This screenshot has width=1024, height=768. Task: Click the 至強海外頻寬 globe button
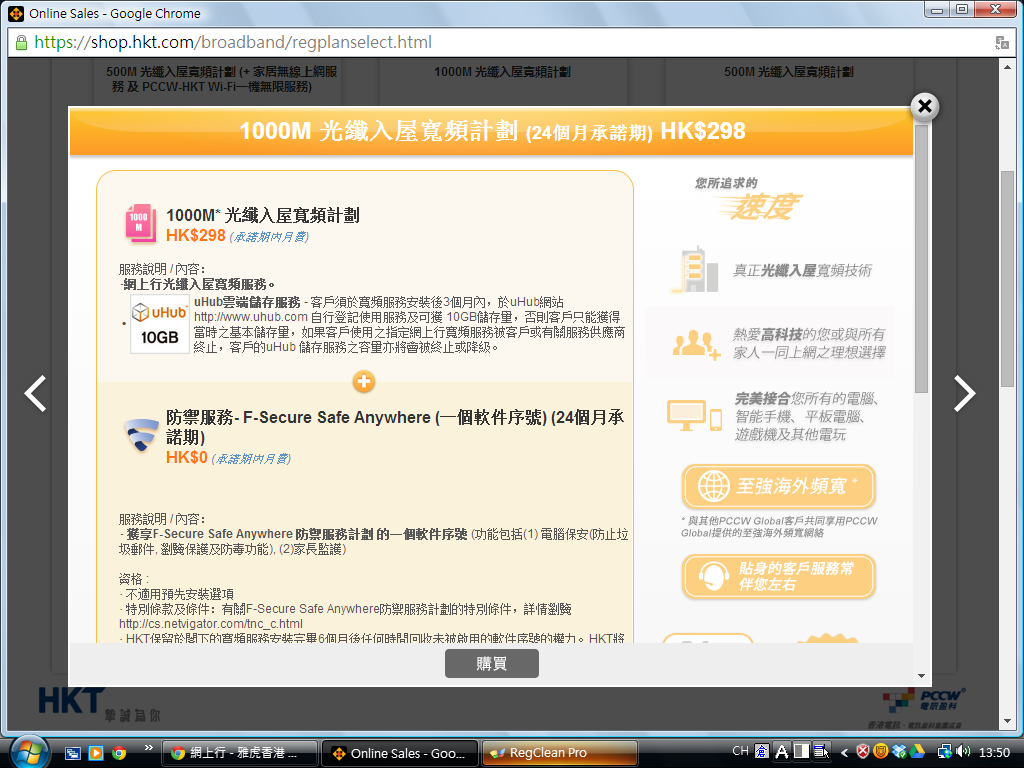(778, 487)
